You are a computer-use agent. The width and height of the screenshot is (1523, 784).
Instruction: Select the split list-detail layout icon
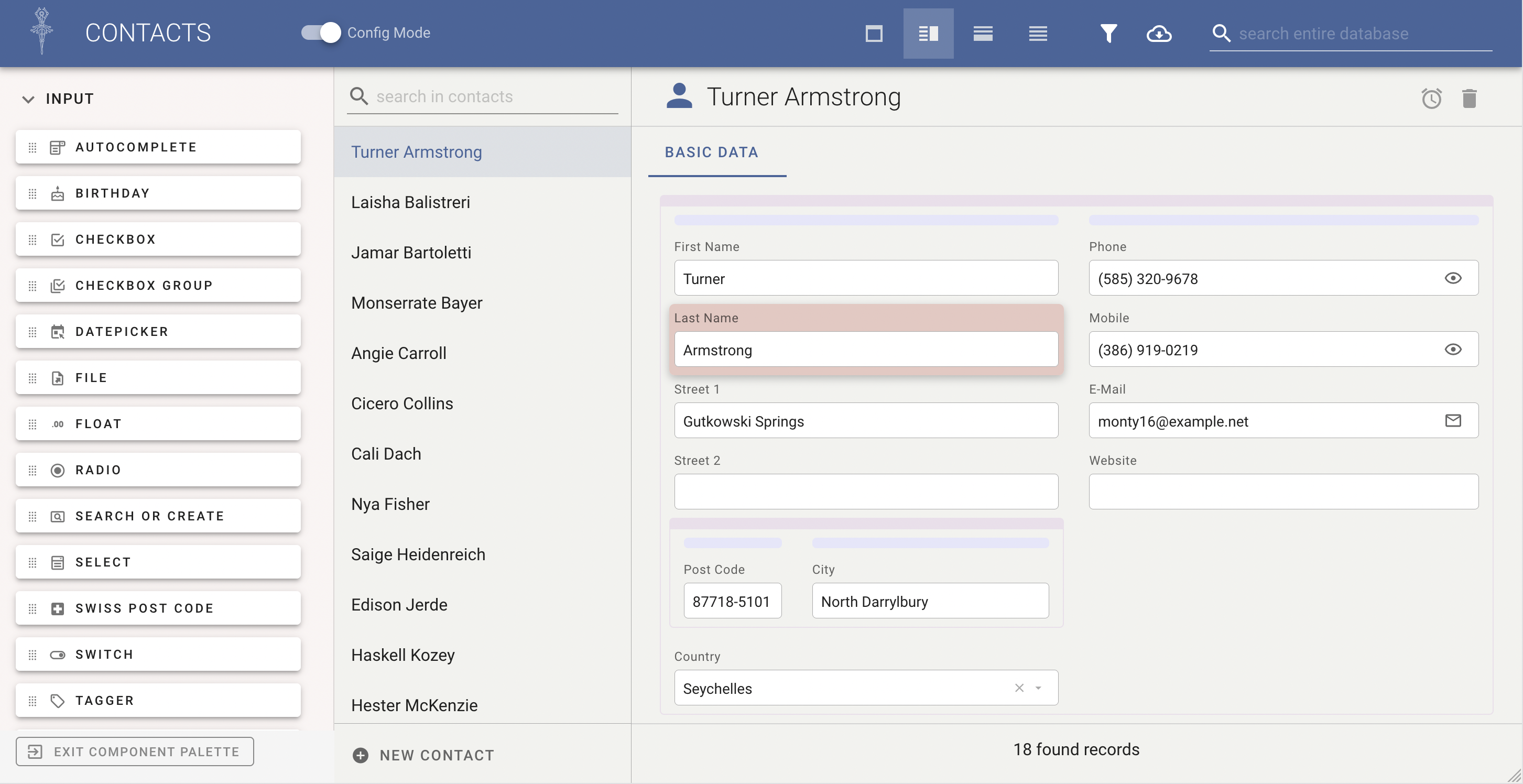click(928, 33)
